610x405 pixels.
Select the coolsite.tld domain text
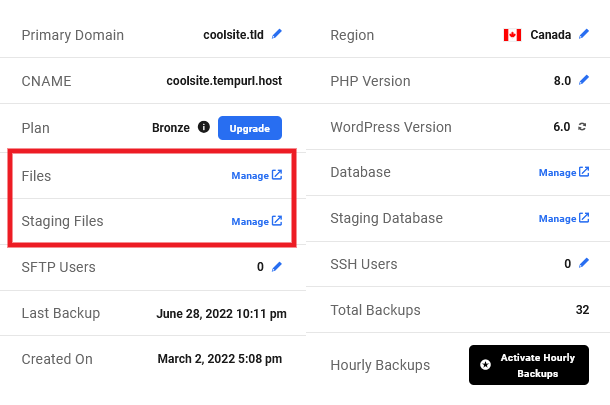pyautogui.click(x=233, y=35)
